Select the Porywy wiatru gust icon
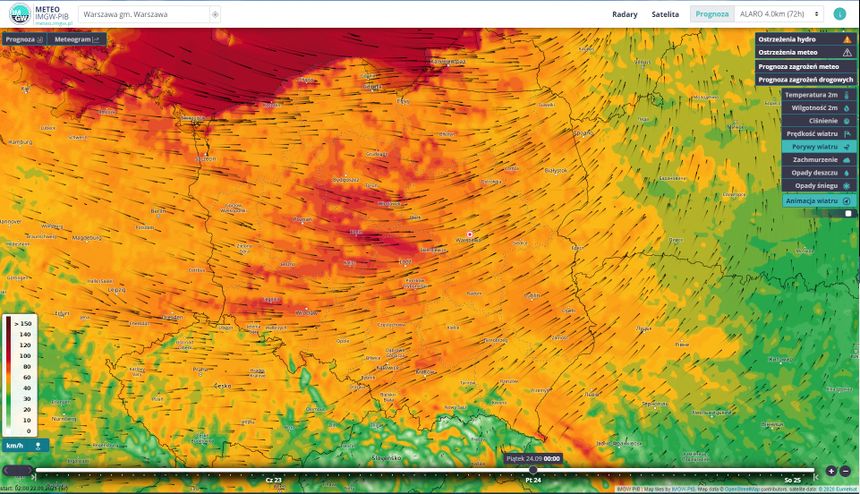The image size is (860, 494). [847, 147]
